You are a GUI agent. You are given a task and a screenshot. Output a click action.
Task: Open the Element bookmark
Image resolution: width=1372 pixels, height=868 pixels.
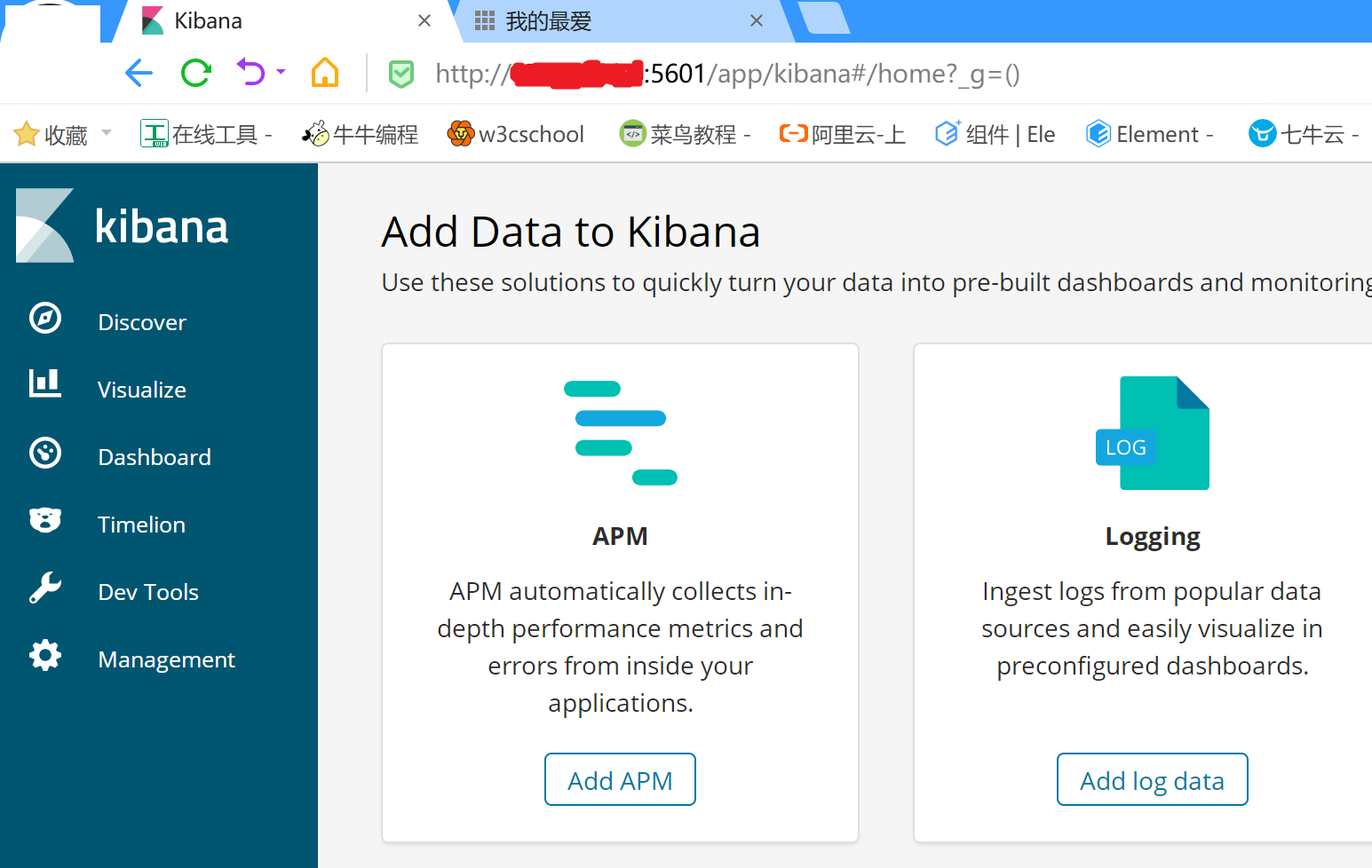pyautogui.click(x=1148, y=134)
